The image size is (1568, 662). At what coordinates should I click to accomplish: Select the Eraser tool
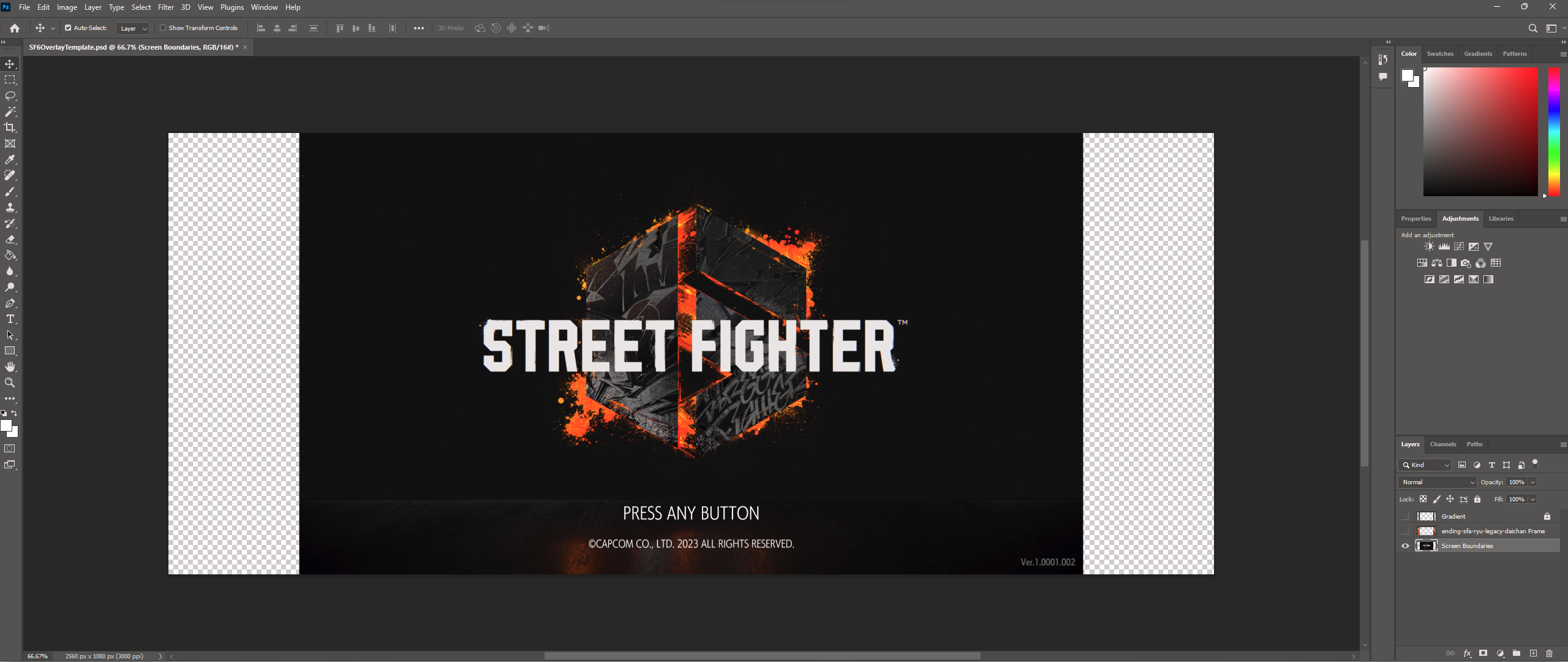pos(10,239)
